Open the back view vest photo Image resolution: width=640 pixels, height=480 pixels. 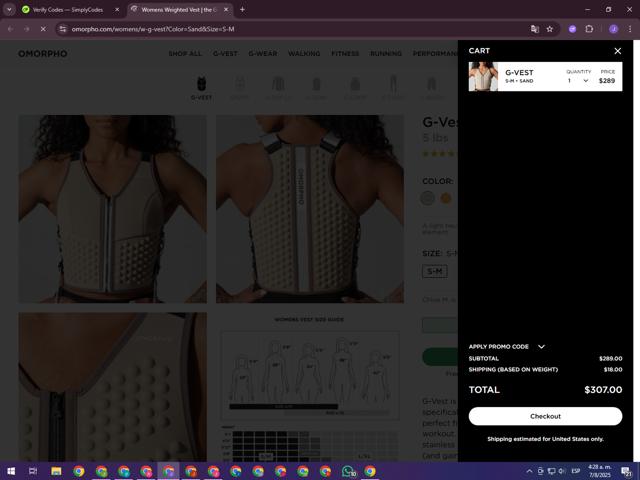coord(310,209)
